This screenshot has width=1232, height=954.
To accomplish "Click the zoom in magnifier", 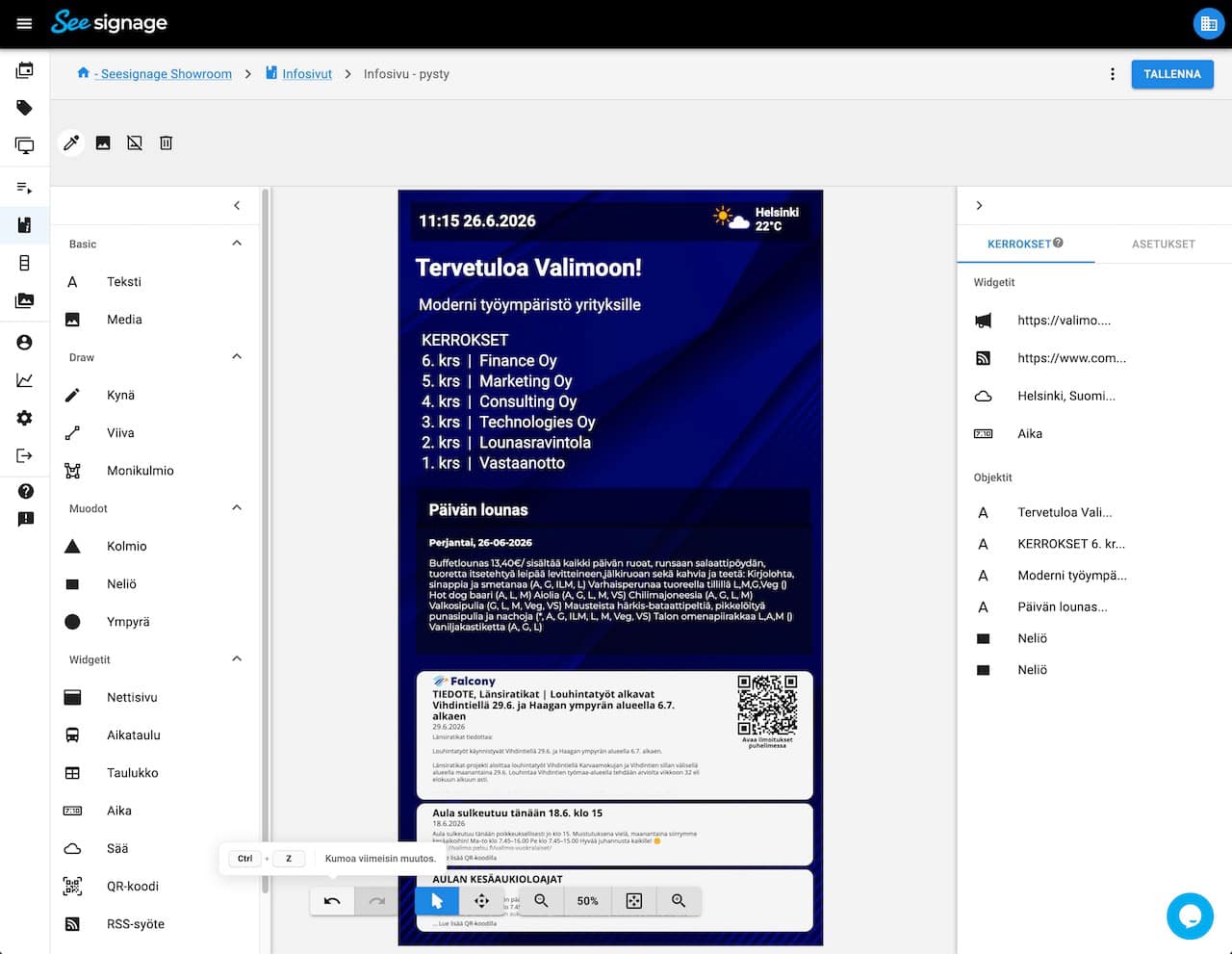I will tap(679, 901).
